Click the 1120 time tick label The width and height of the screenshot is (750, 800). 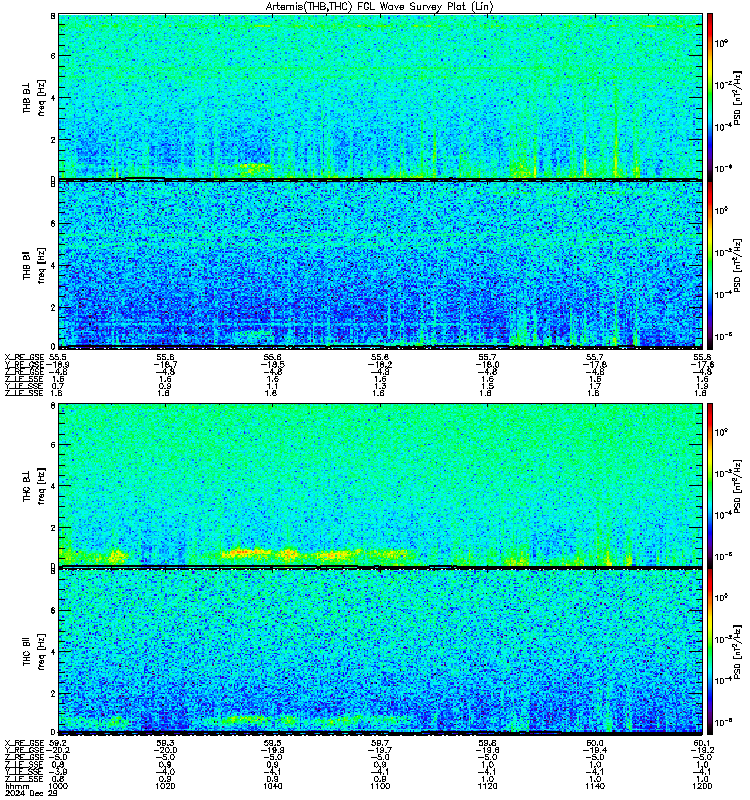click(487, 786)
